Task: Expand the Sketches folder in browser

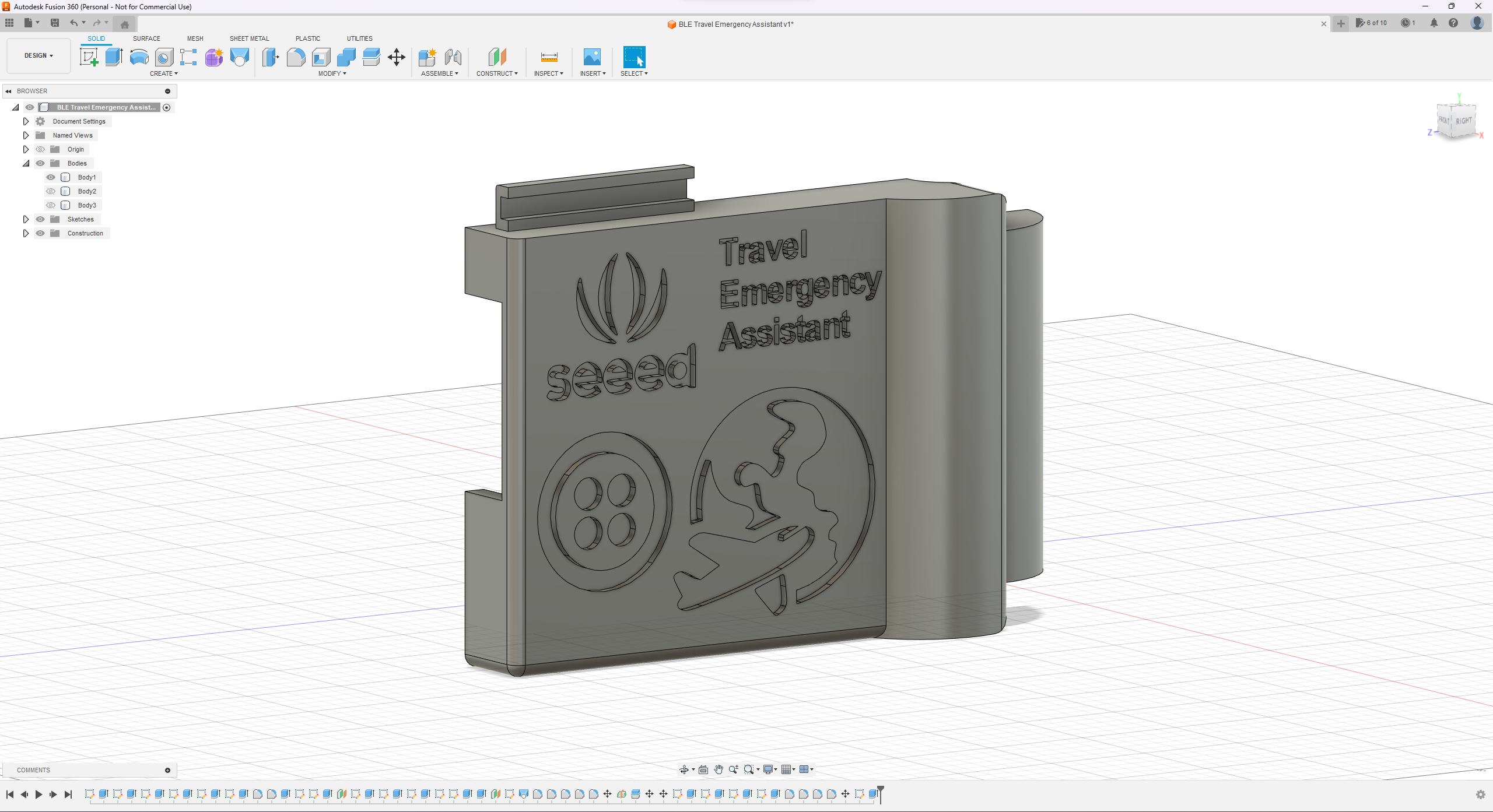Action: 25,219
